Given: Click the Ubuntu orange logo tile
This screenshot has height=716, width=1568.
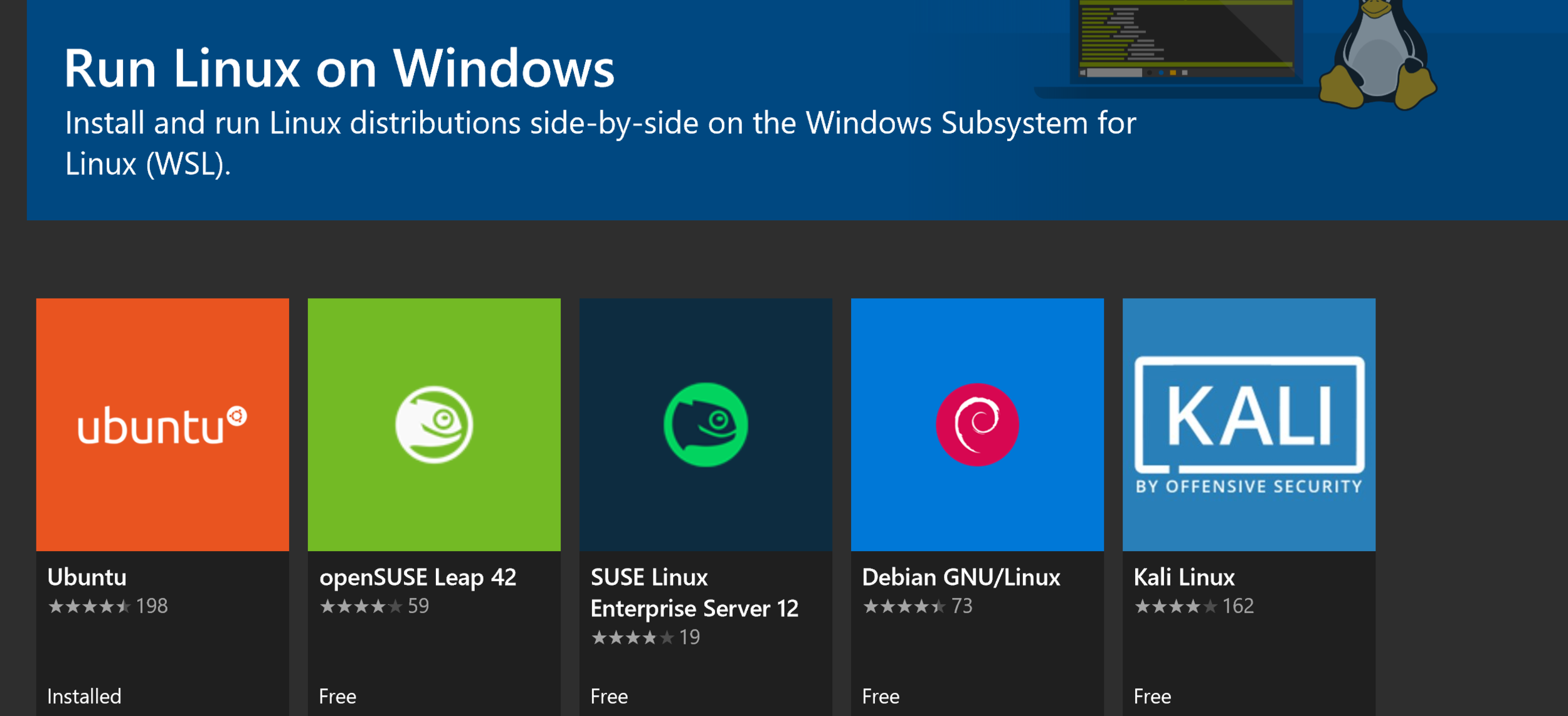Looking at the screenshot, I should pyautogui.click(x=162, y=424).
